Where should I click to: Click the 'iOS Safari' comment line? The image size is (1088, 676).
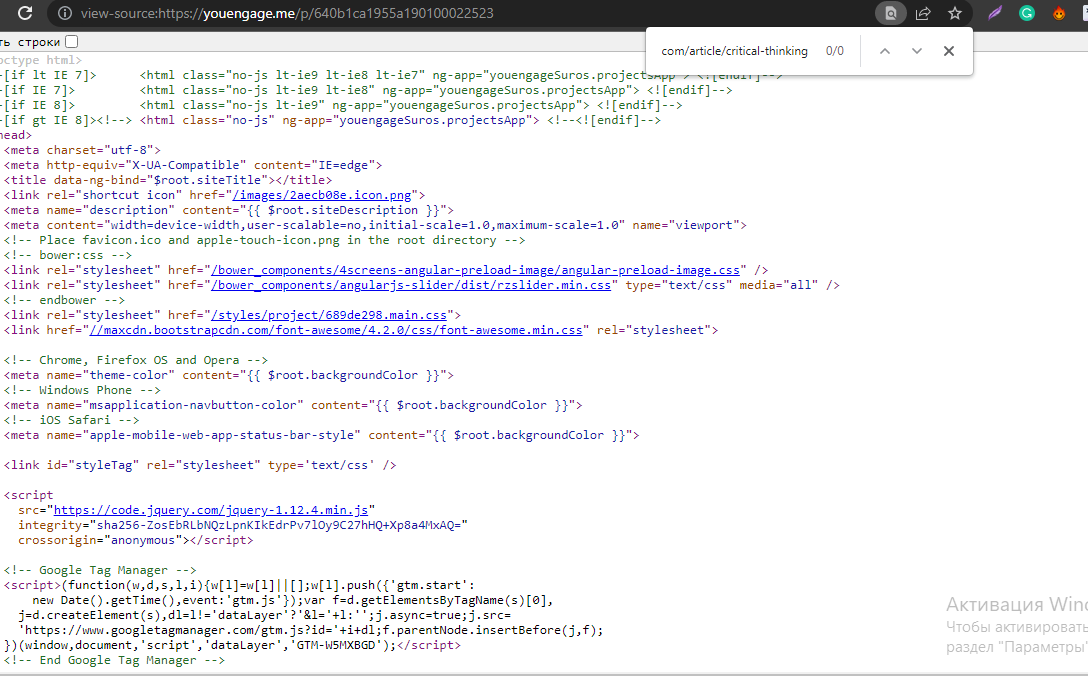coord(71,420)
